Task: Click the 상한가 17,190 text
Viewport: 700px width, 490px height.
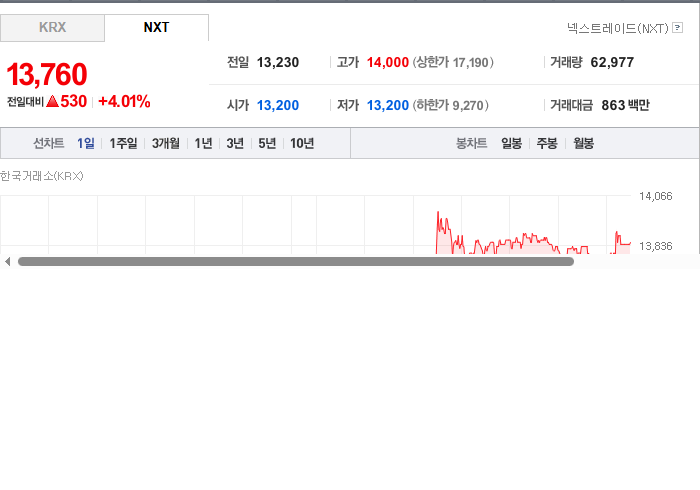Action: pos(453,62)
